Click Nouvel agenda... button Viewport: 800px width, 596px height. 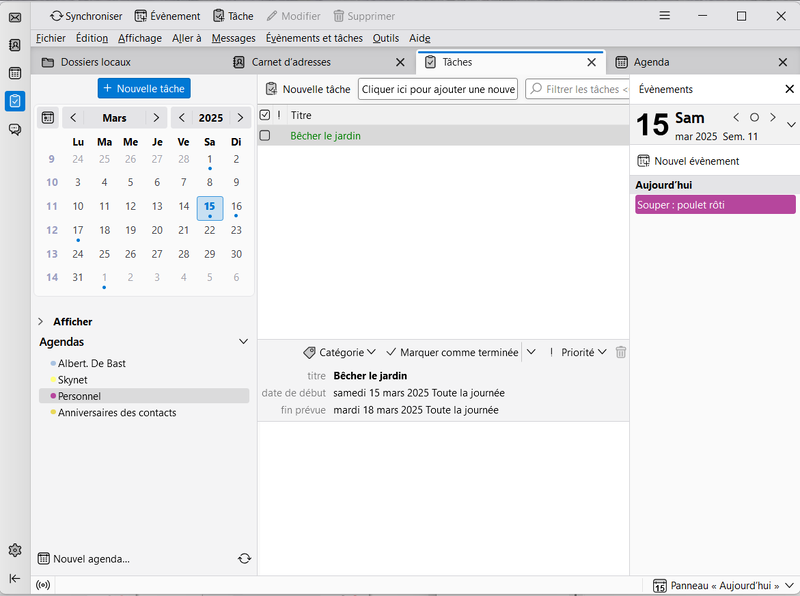click(84, 559)
